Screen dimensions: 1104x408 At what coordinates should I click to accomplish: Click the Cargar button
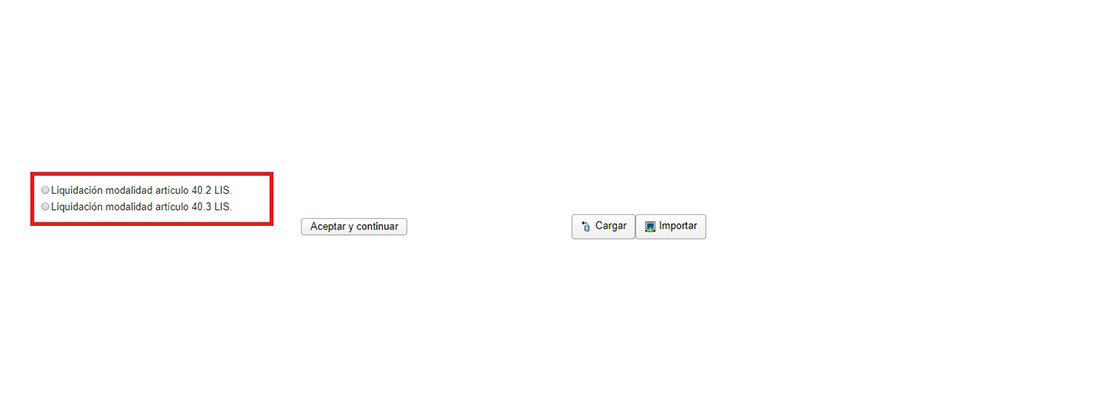point(603,227)
